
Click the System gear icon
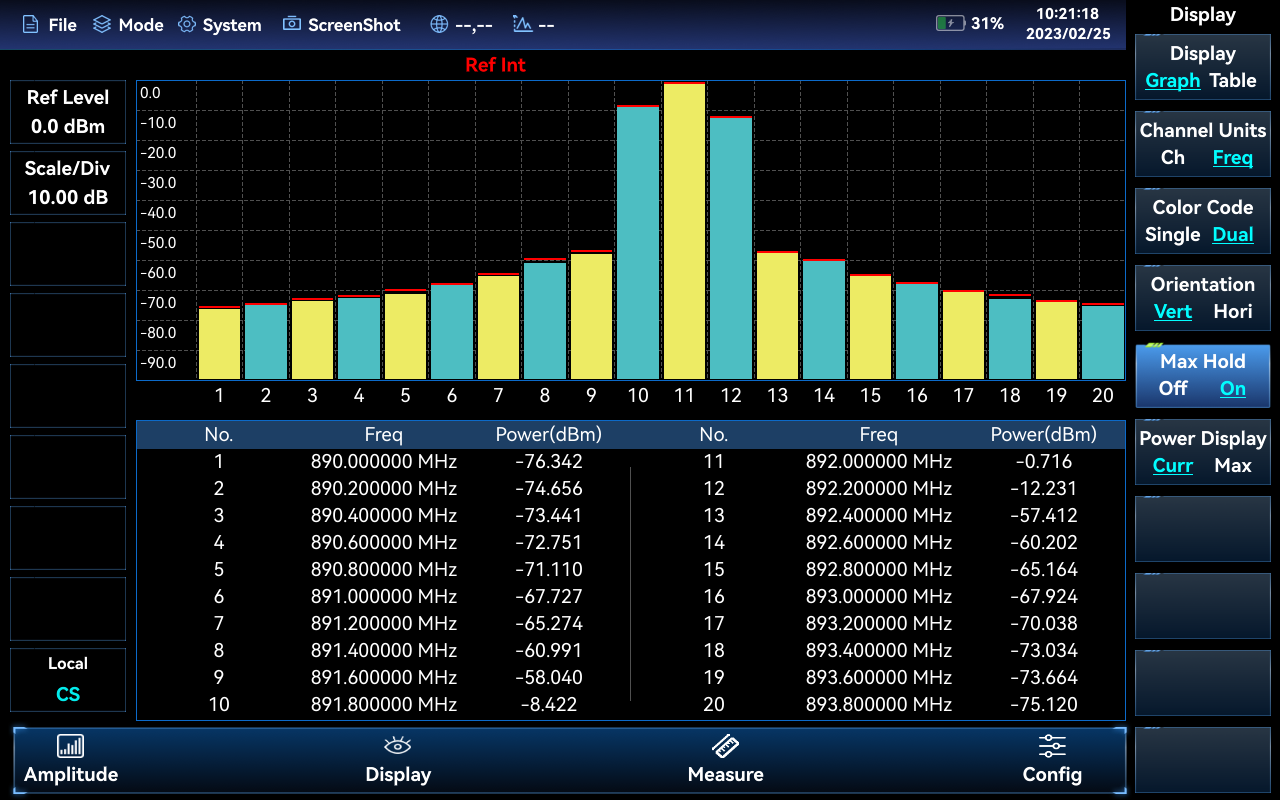click(x=187, y=24)
